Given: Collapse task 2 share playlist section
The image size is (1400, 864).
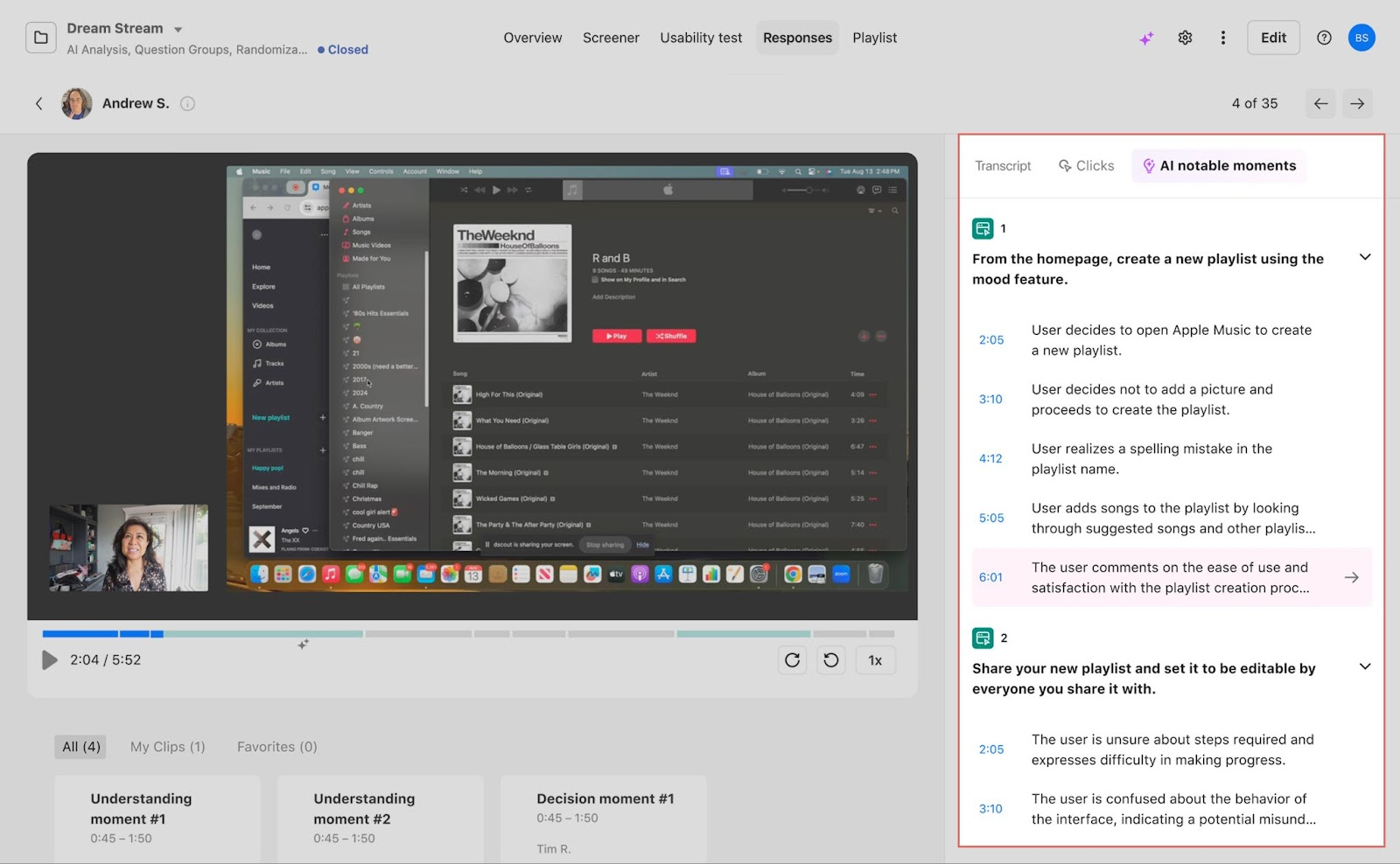Looking at the screenshot, I should tap(1364, 666).
